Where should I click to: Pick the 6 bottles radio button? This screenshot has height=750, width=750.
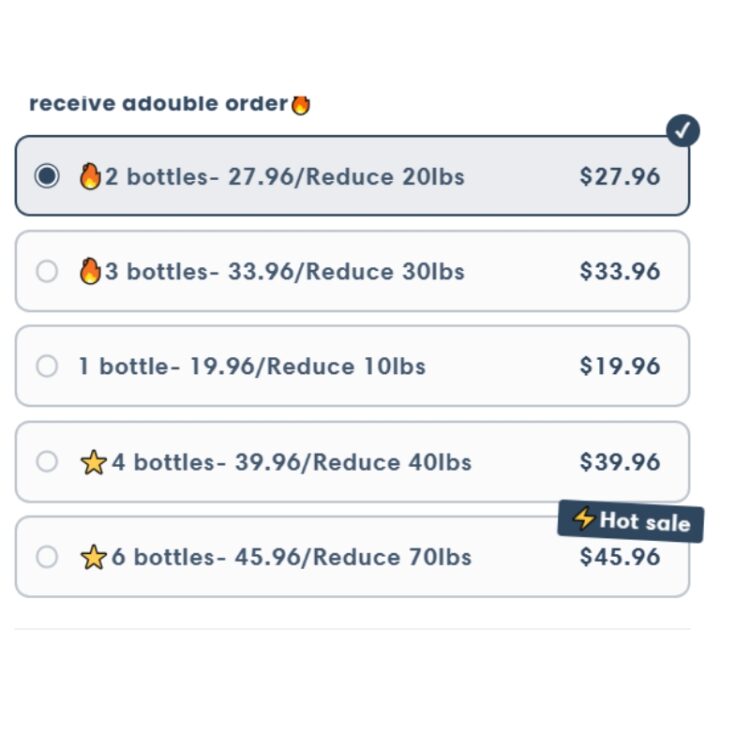[47, 557]
